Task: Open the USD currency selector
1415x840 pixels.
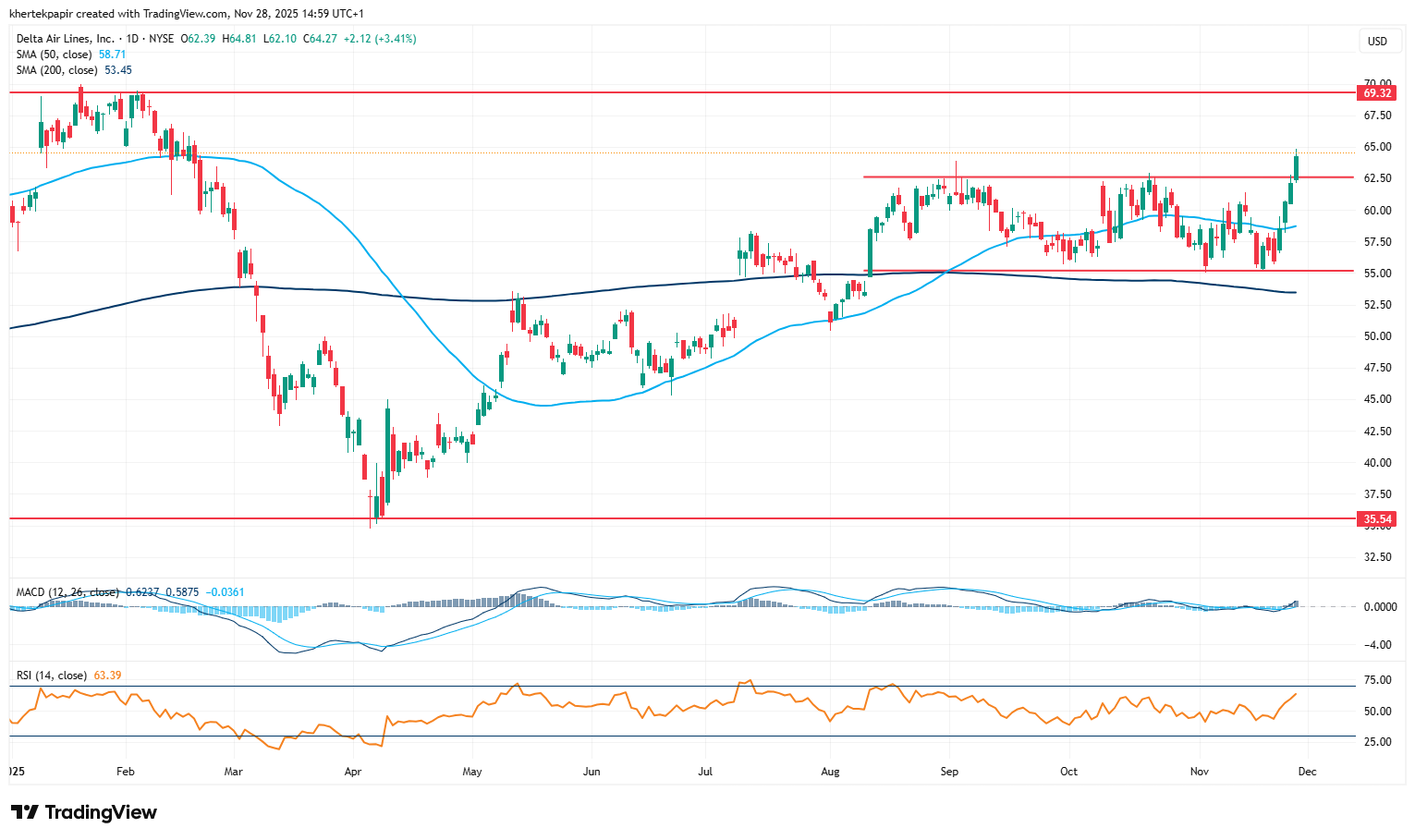Action: [x=1377, y=41]
